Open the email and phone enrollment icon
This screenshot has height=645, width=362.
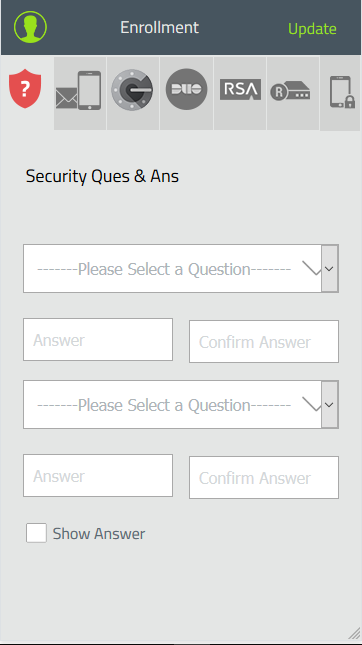tap(80, 93)
